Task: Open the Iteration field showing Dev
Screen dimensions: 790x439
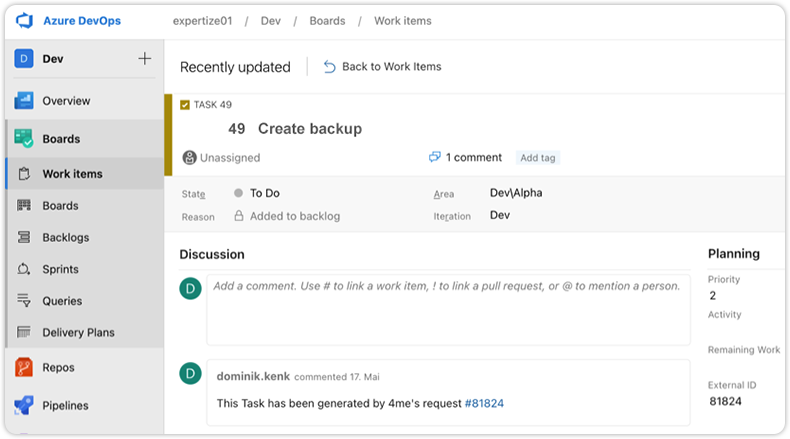Action: pyautogui.click(x=500, y=215)
